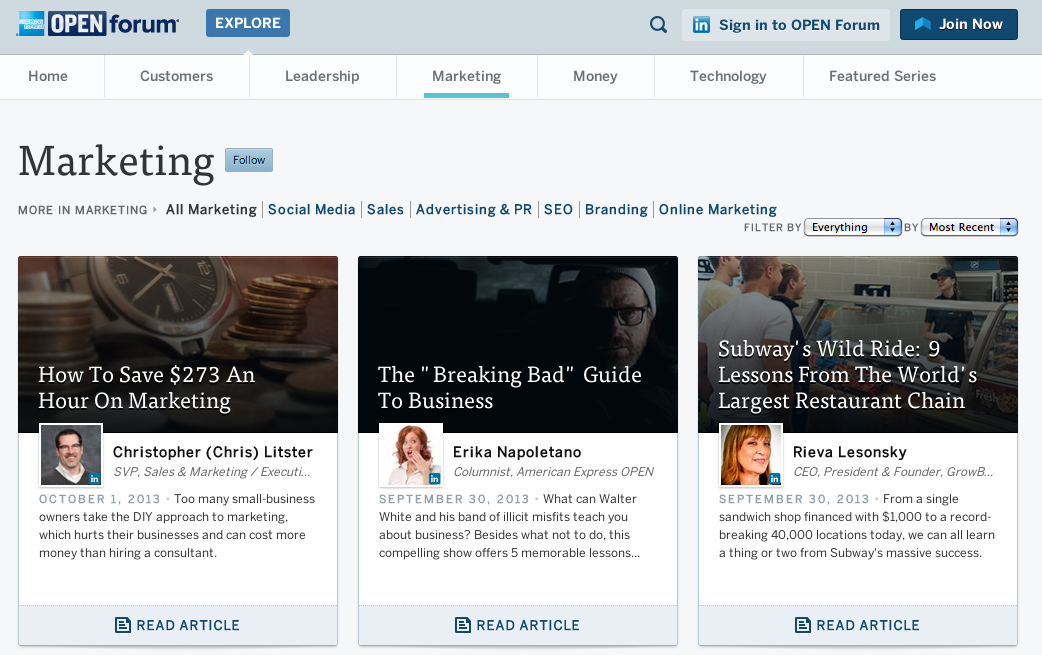This screenshot has width=1042, height=655.
Task: Open the search magnifier icon
Action: click(658, 25)
